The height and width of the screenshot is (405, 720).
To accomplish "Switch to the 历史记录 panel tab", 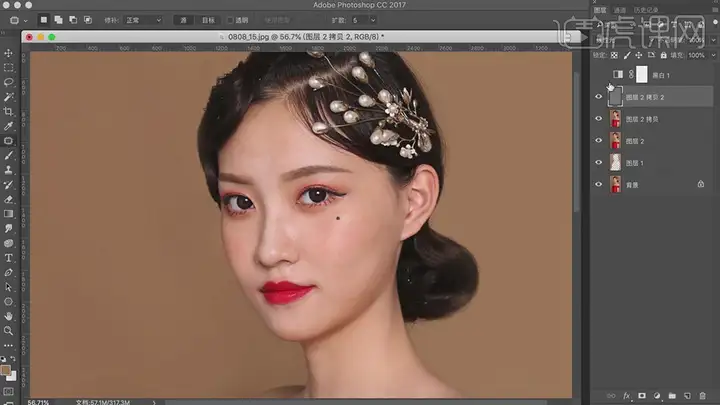I will click(x=646, y=10).
